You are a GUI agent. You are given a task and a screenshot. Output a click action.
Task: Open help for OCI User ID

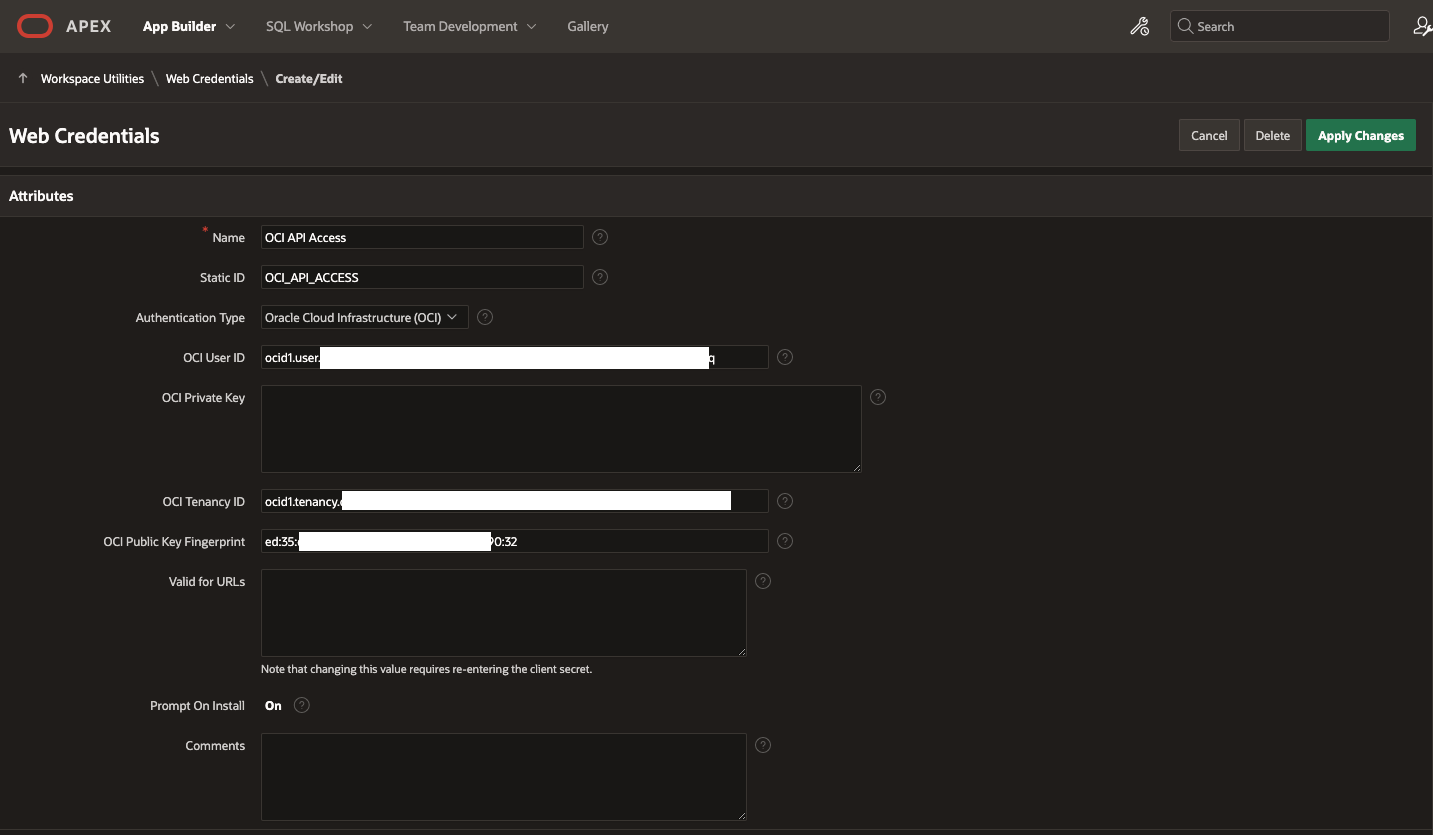pyautogui.click(x=785, y=357)
